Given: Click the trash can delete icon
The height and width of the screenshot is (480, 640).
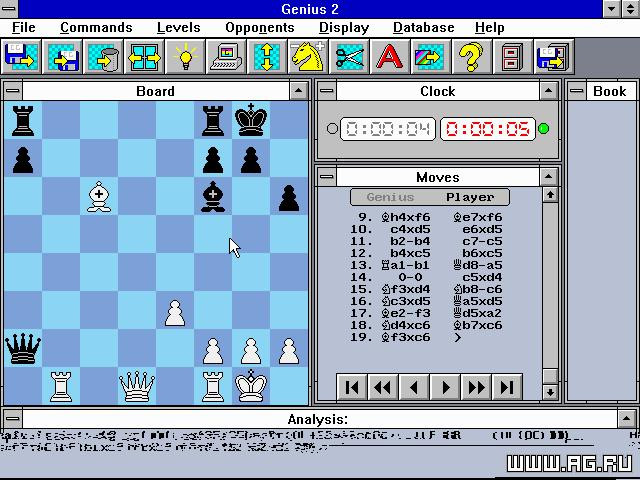Looking at the screenshot, I should pos(103,57).
